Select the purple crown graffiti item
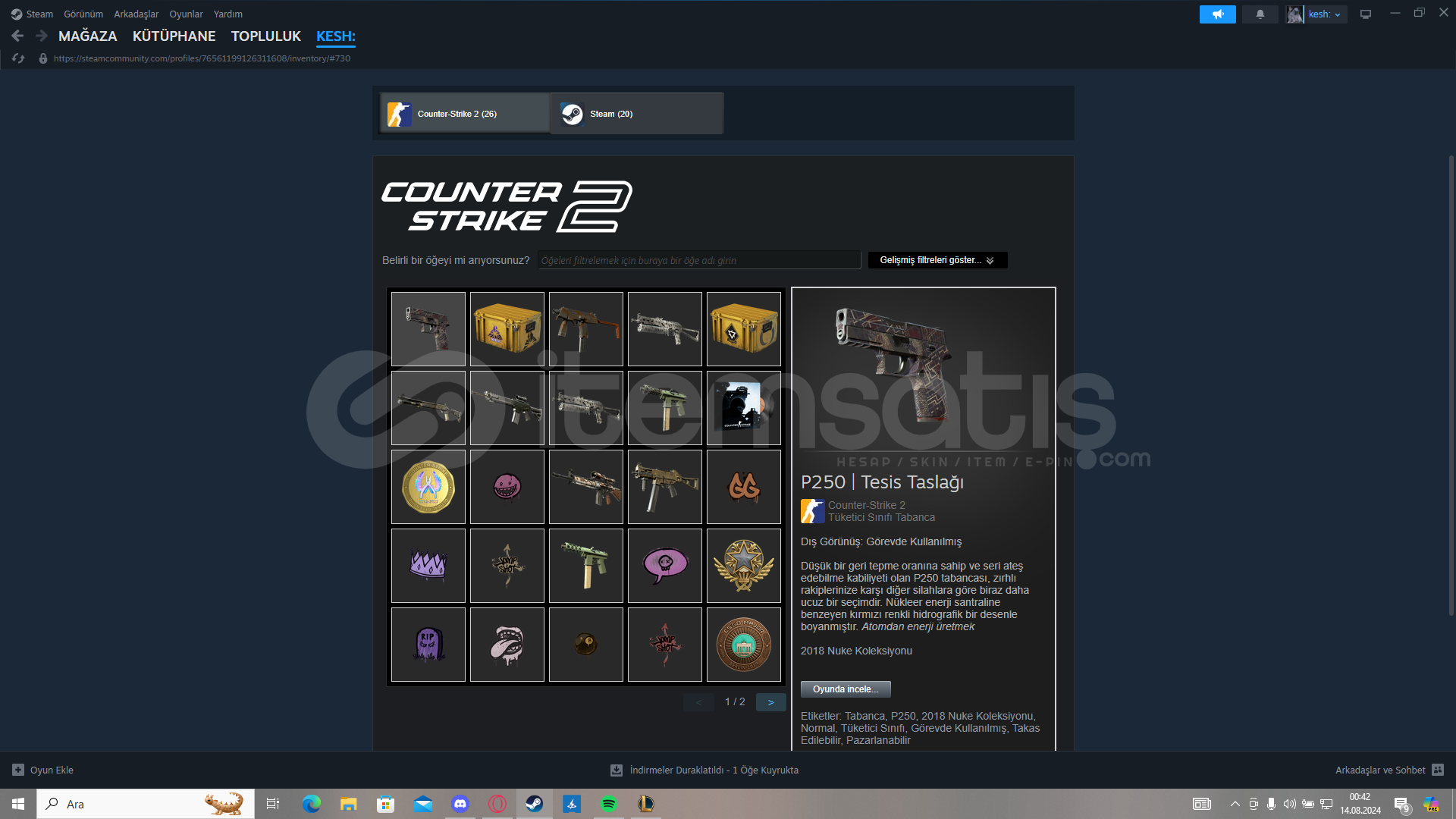 [428, 566]
